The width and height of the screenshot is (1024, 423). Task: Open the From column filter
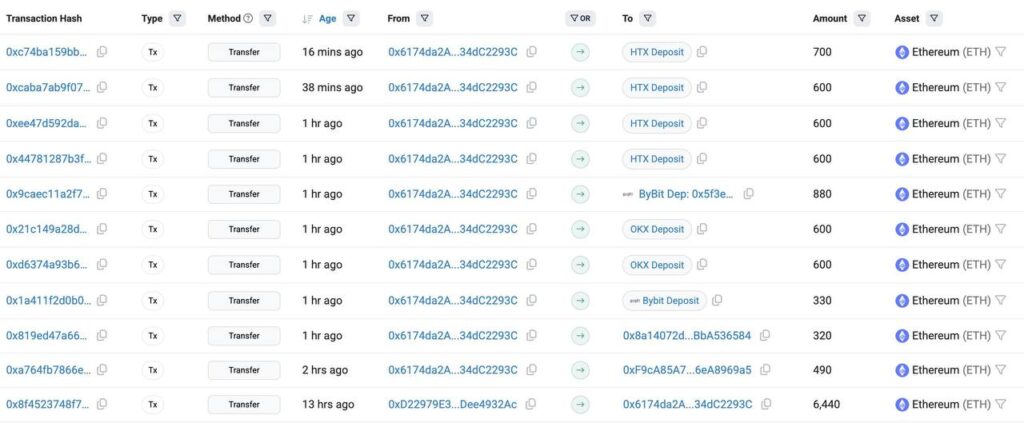[425, 18]
